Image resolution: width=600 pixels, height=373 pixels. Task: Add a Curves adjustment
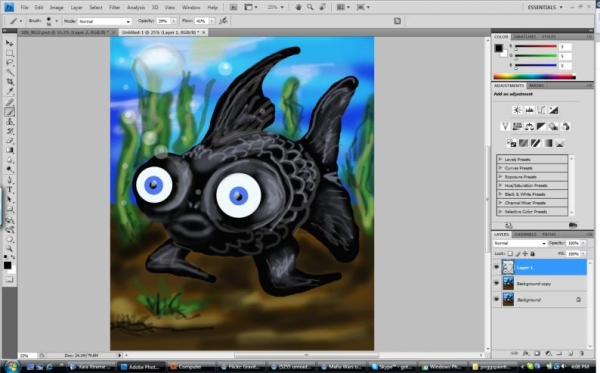click(541, 111)
